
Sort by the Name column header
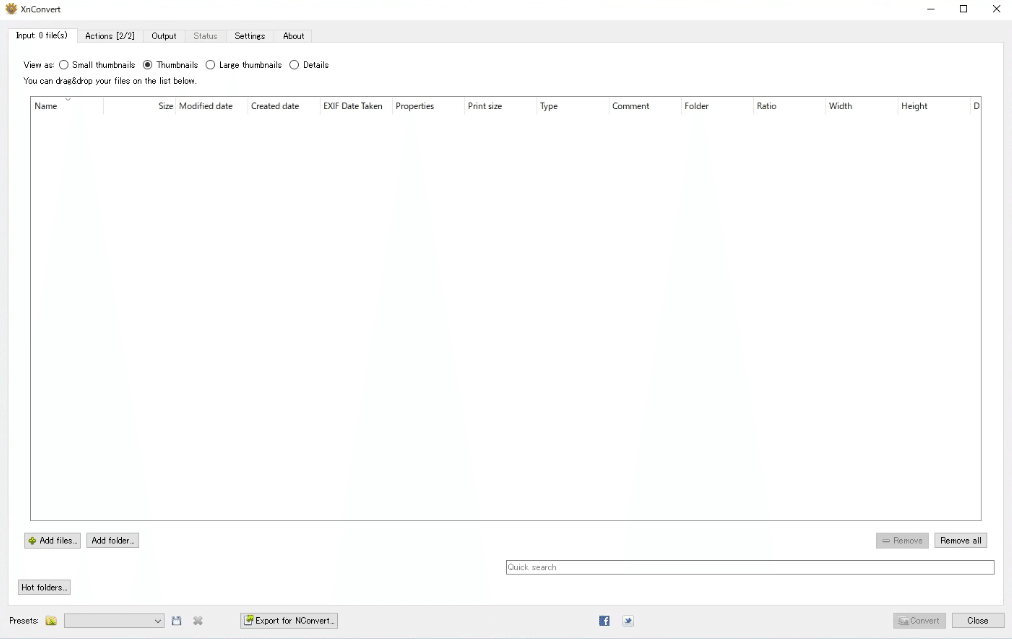tap(67, 106)
